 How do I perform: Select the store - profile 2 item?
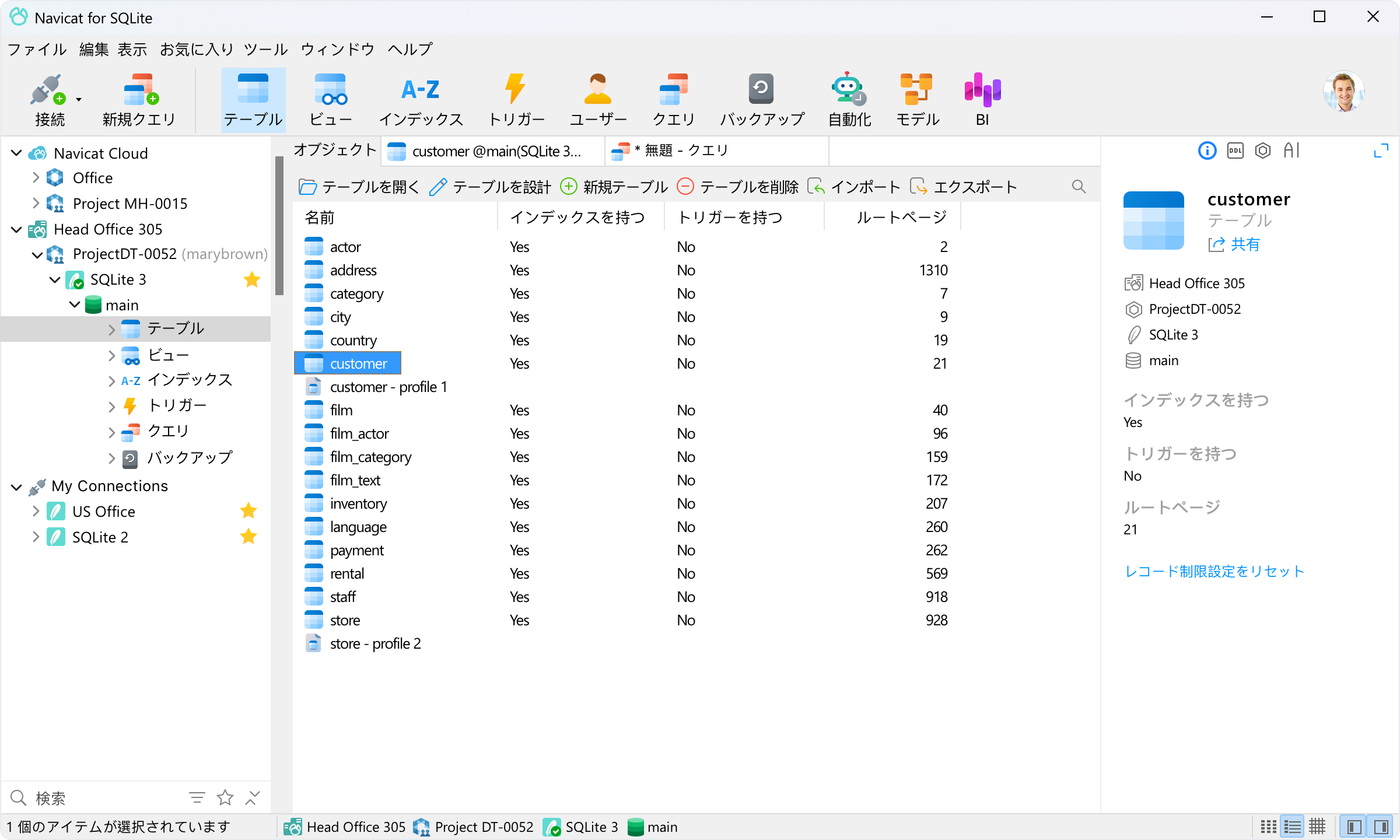click(375, 643)
